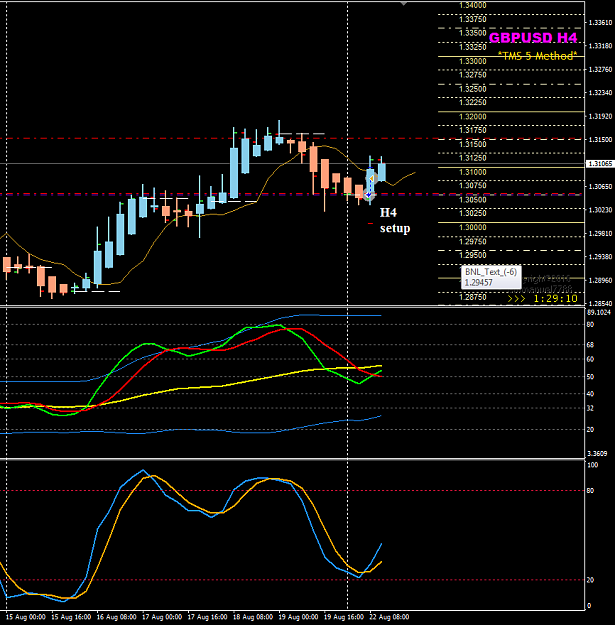Click the 19 Aug 00:00 time label
Image resolution: width=615 pixels, height=625 pixels.
(298, 617)
